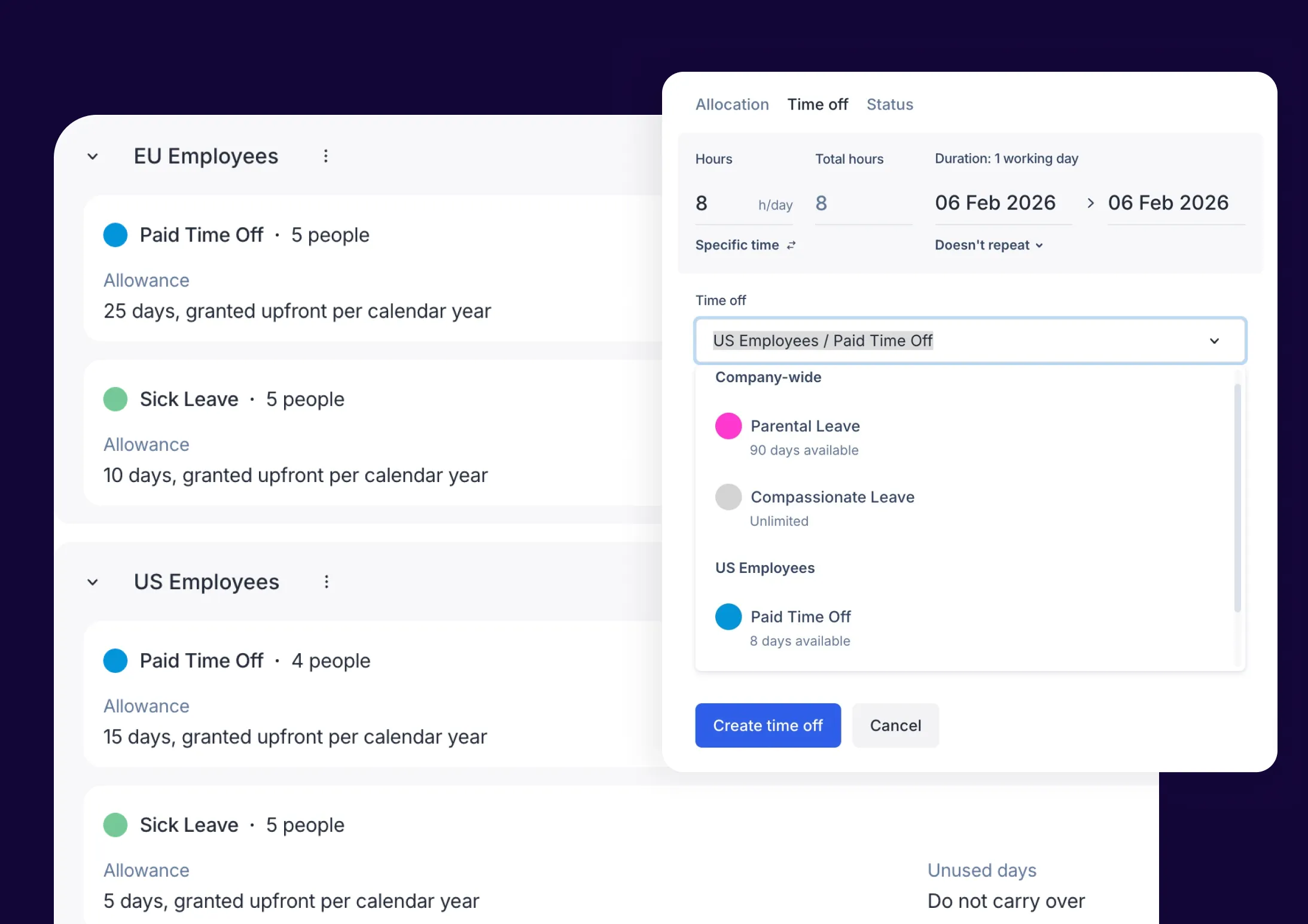Click the green dot of EU Sick Leave
Screen dimensions: 1308x924
tap(115, 399)
